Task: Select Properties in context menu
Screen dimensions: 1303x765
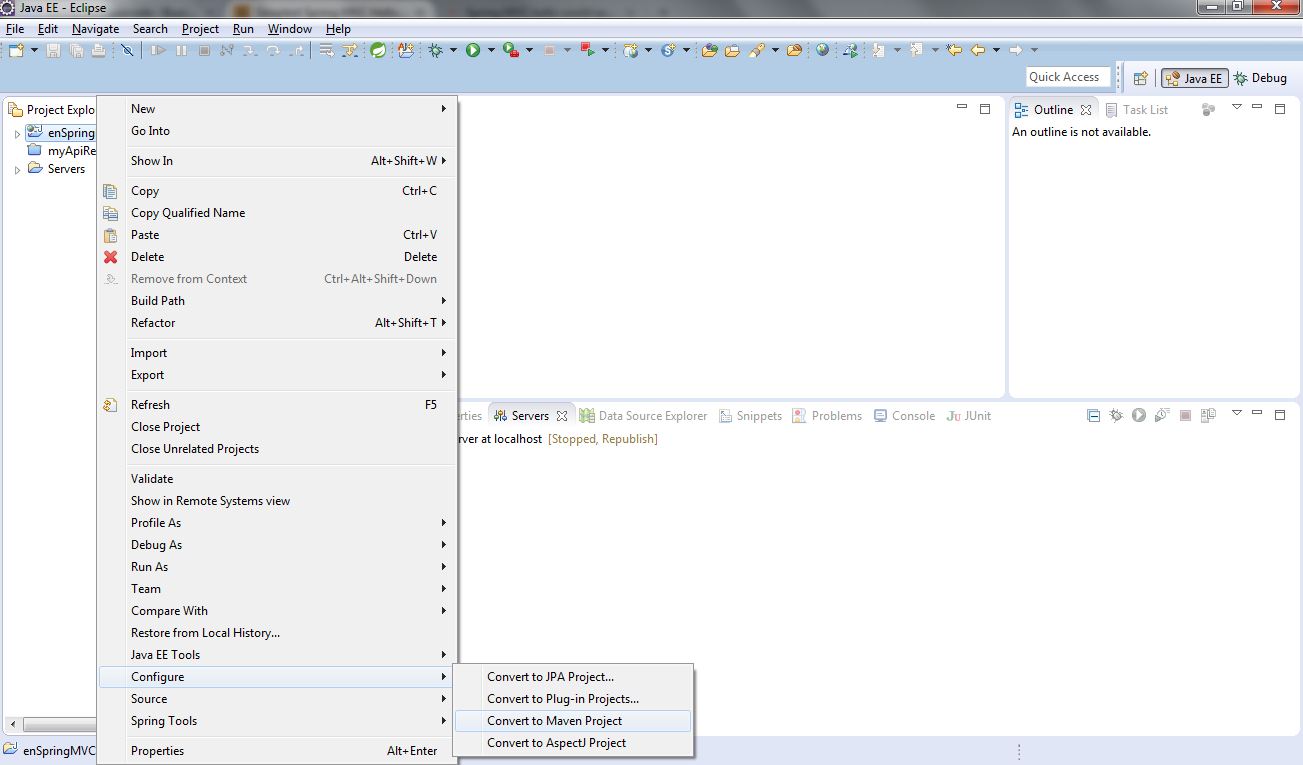Action: tap(278, 751)
